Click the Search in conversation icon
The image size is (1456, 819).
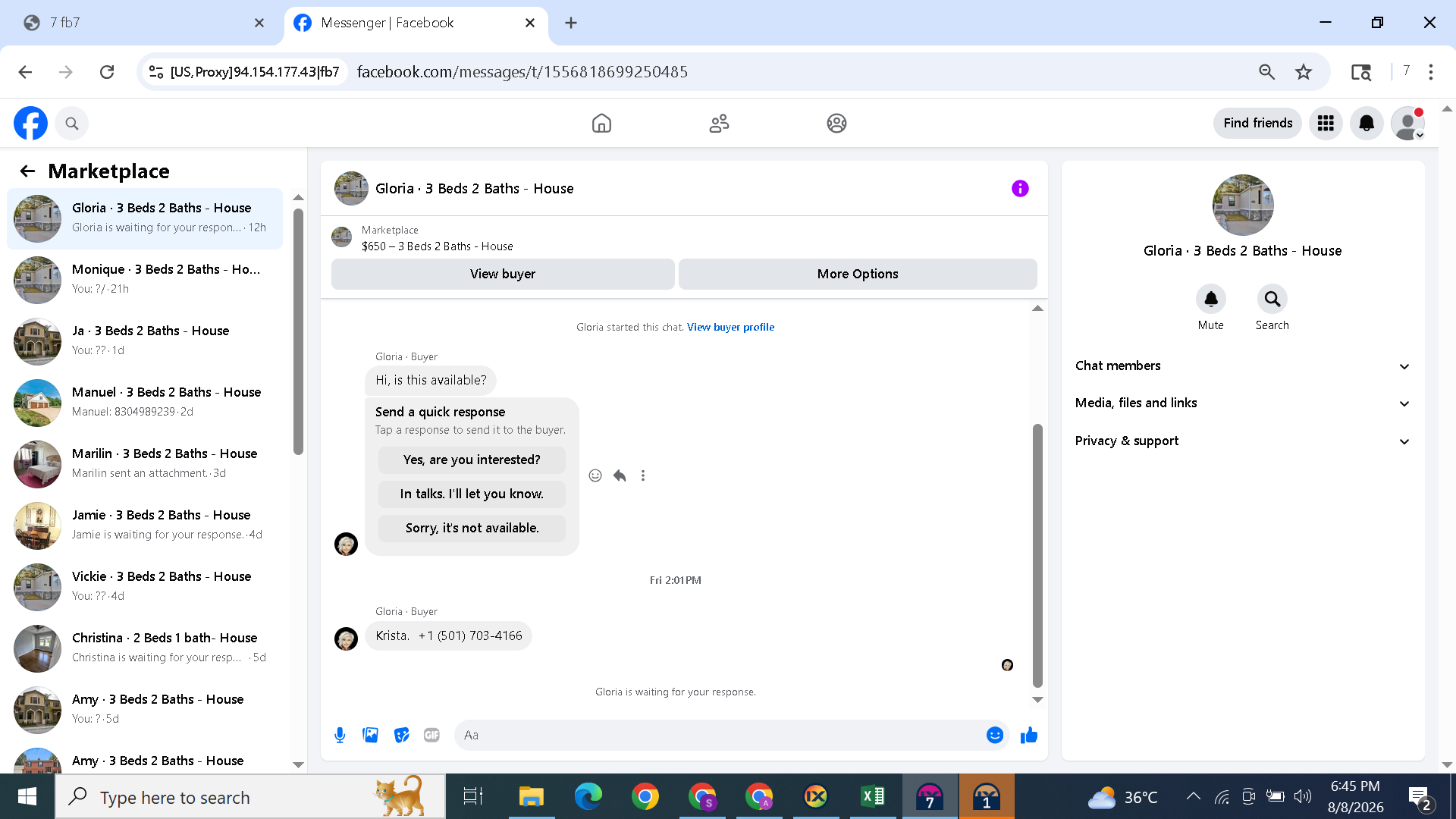coord(1272,299)
